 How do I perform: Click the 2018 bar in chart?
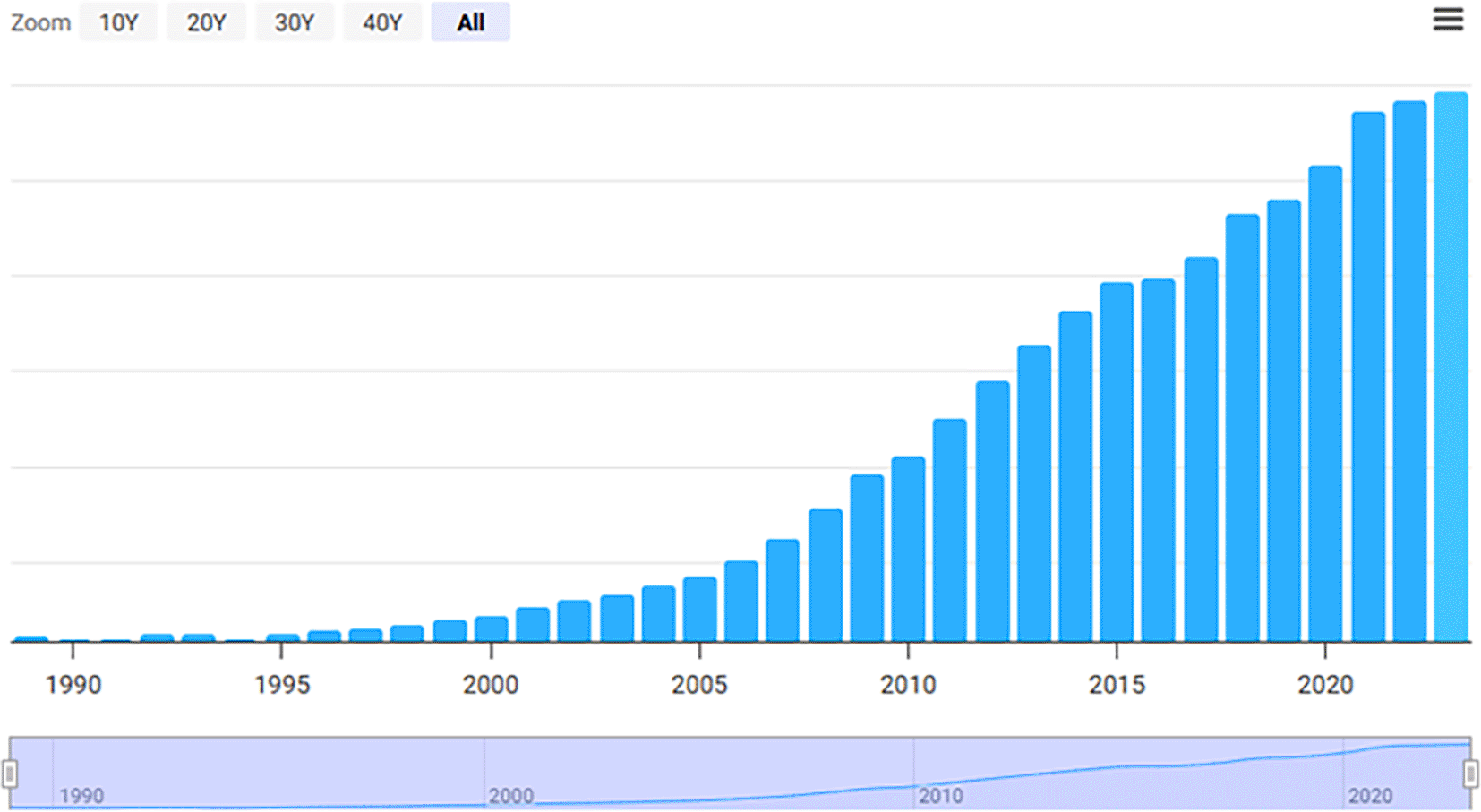1243,428
